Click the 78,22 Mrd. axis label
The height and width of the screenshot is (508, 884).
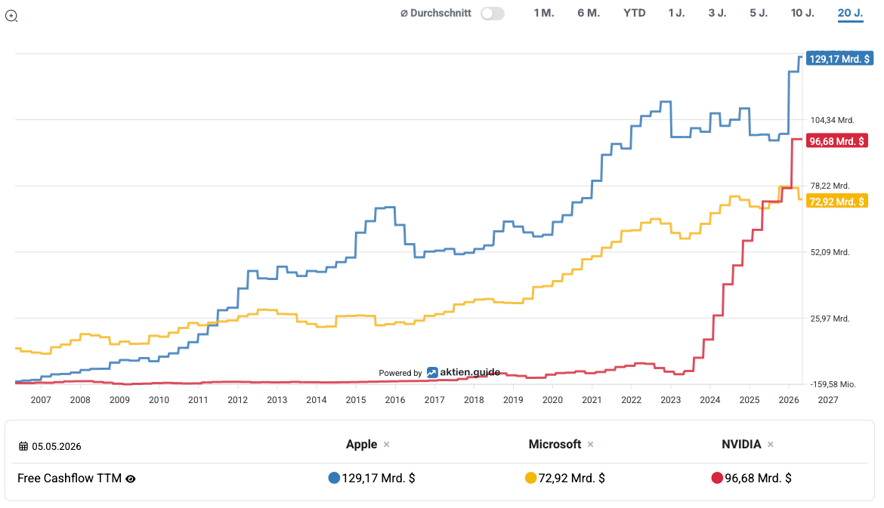830,185
